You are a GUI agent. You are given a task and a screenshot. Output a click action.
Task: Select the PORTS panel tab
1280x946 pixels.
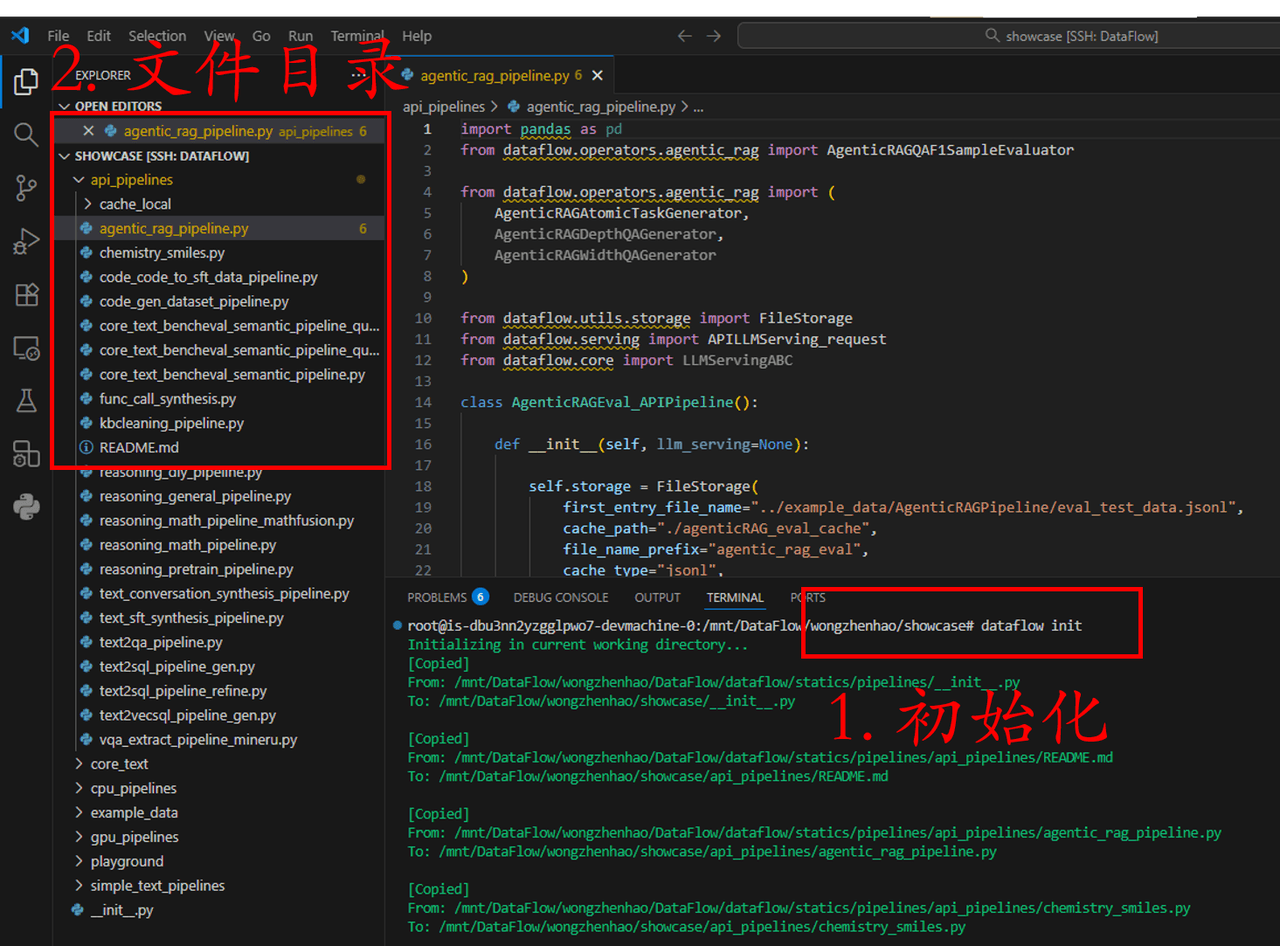(x=807, y=597)
